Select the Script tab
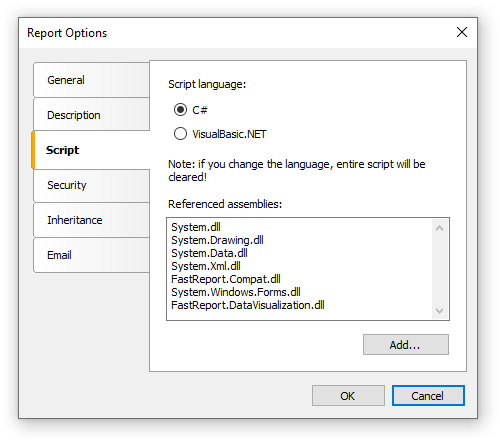The height and width of the screenshot is (442, 500). (x=91, y=150)
